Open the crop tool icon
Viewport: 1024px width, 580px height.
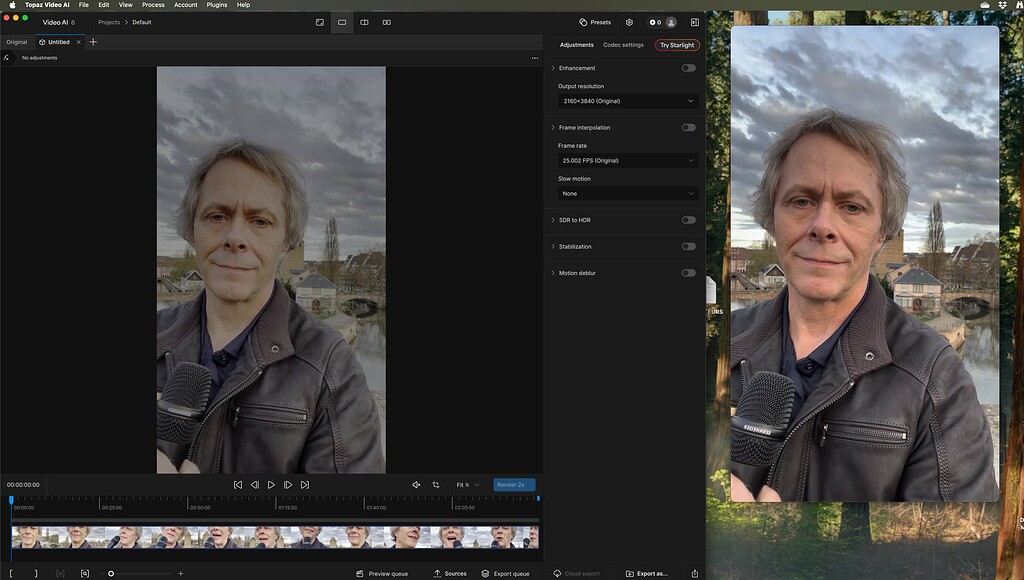(x=436, y=485)
